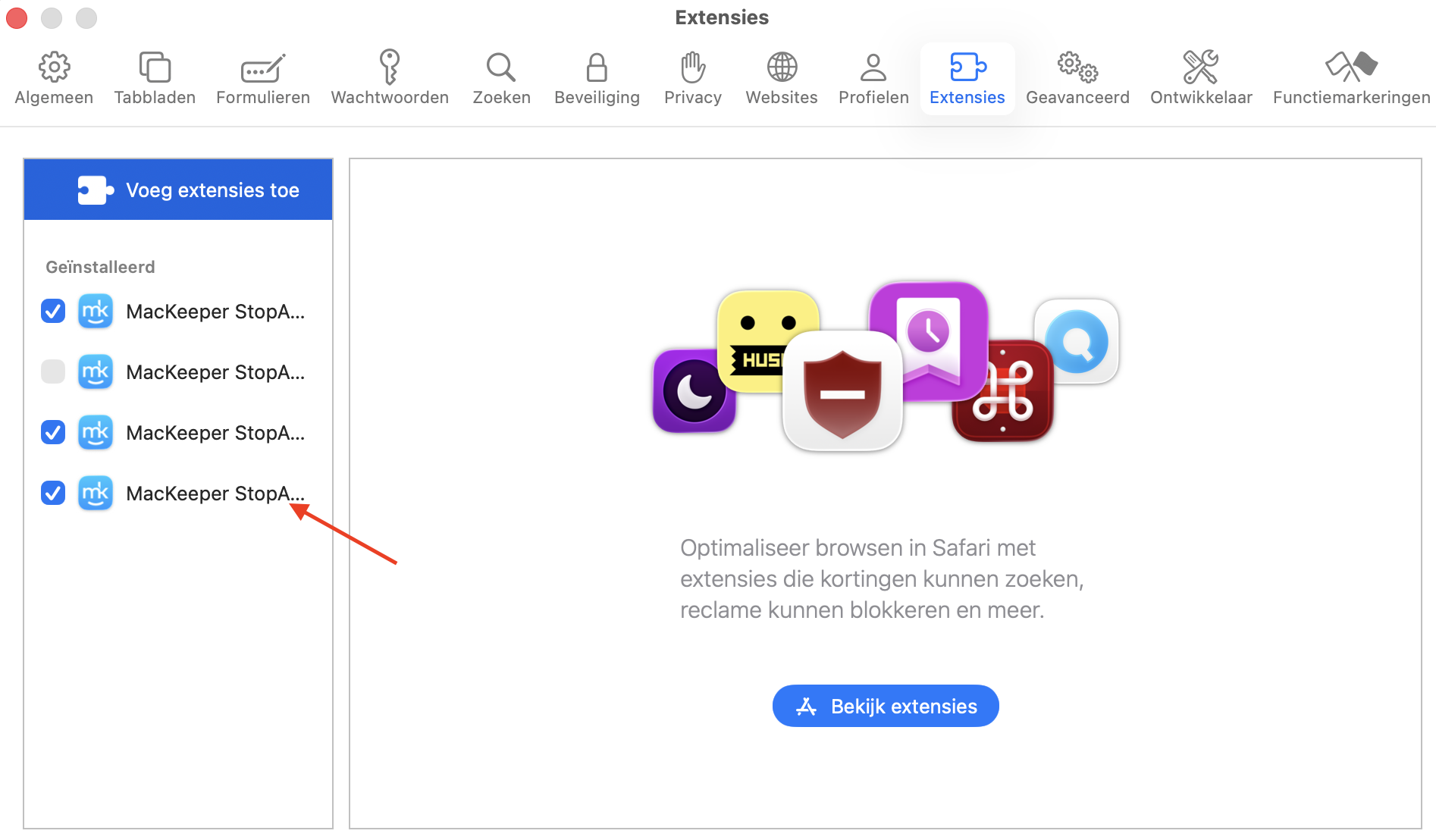Switch to the Tabbladen tab label
Viewport: 1436px width, 840px height.
tap(155, 98)
